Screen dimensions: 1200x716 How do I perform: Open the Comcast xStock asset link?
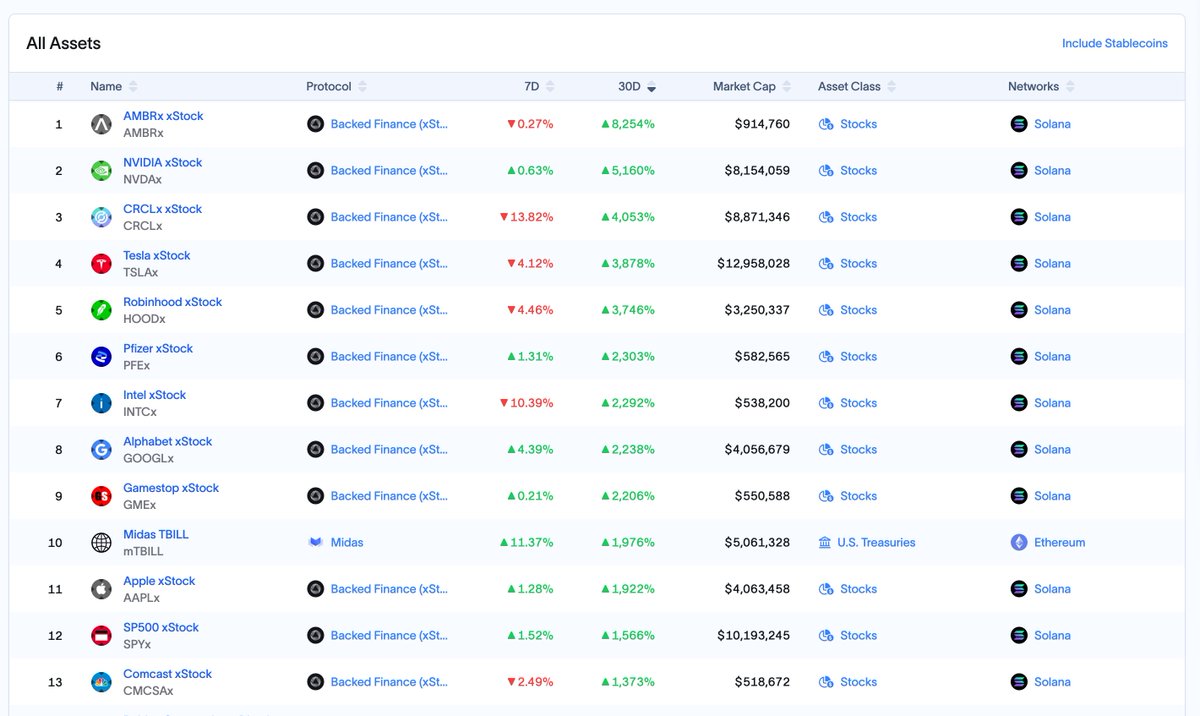click(167, 674)
